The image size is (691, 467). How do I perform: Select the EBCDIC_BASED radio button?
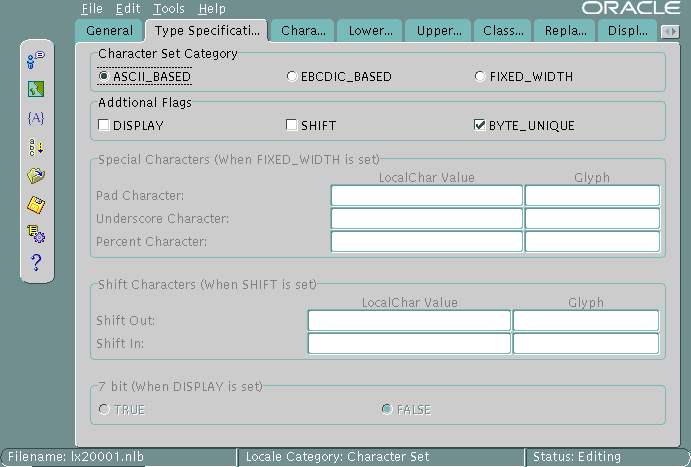pos(292,76)
